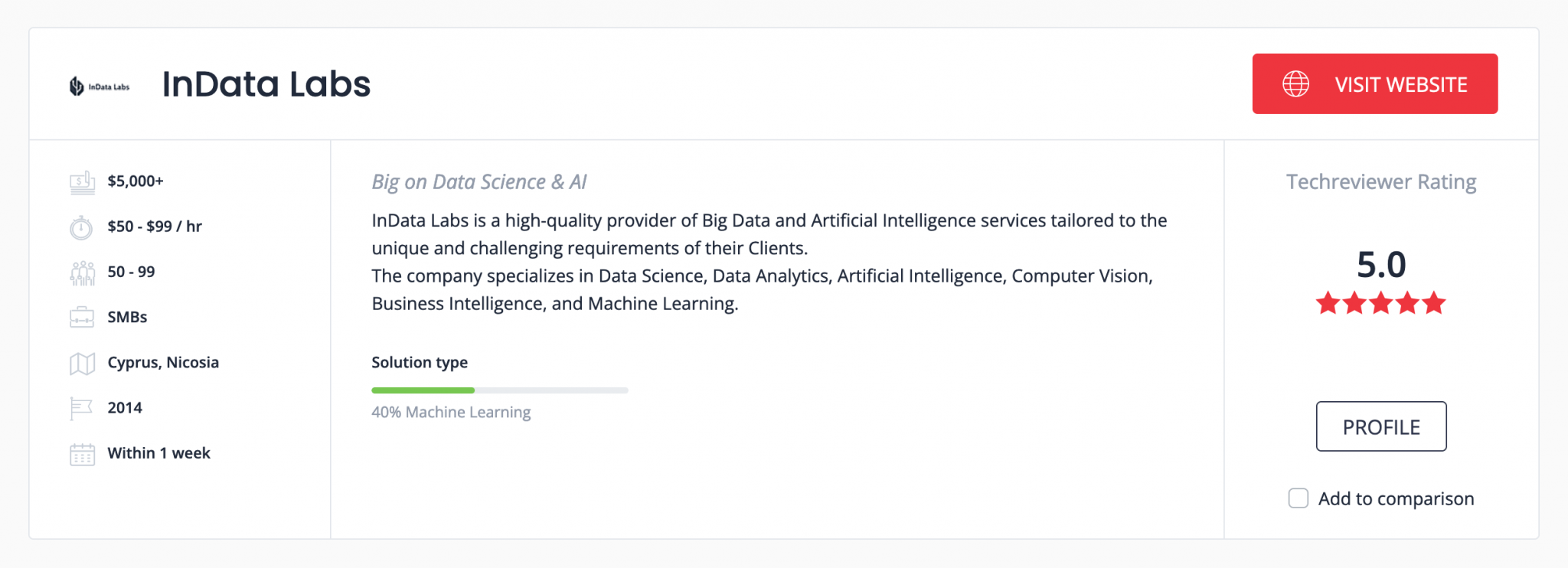Screen dimensions: 1568x568
Task: Click the 40% Machine Learning label
Action: click(x=450, y=412)
